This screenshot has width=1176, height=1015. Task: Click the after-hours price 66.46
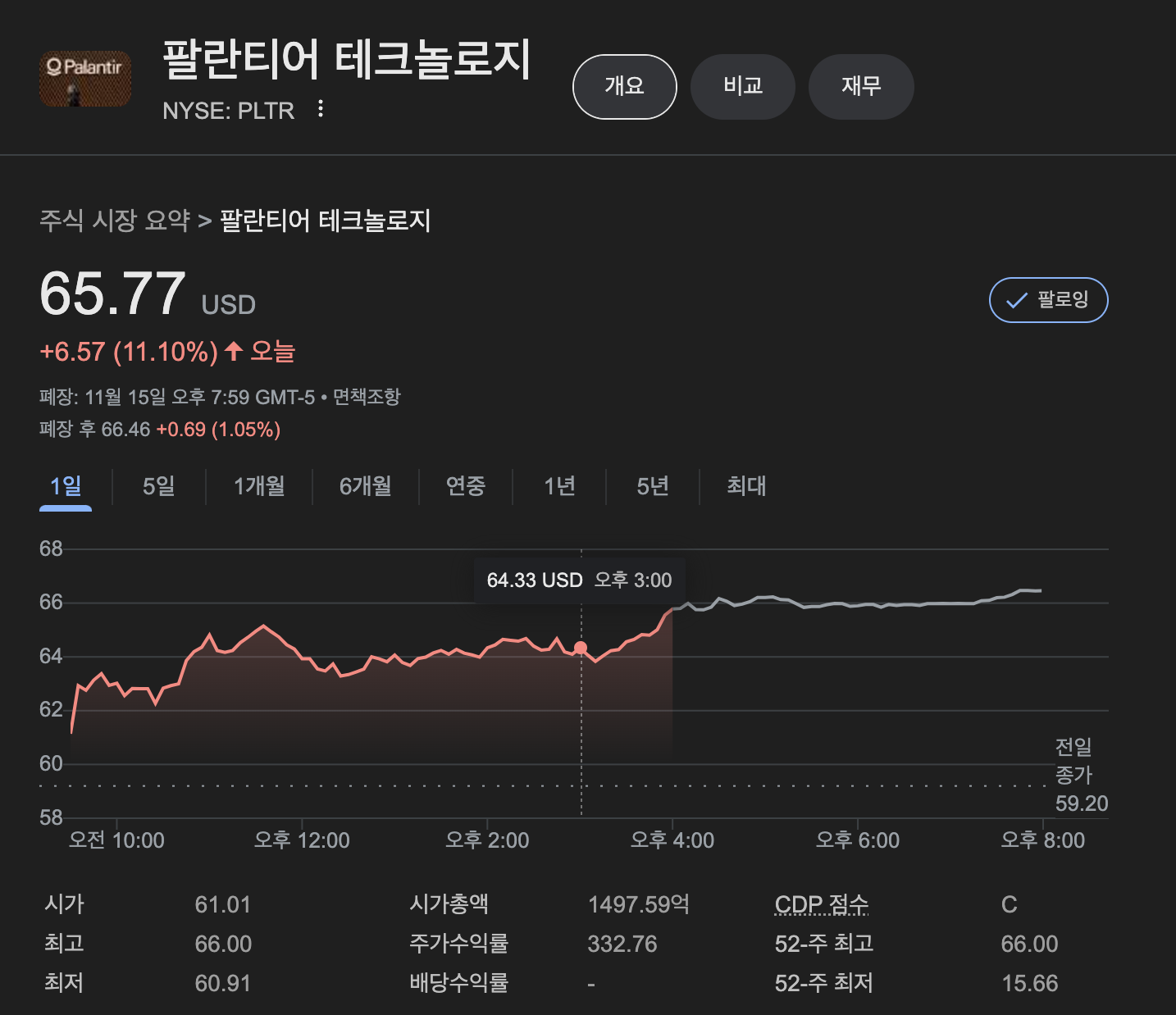125,430
